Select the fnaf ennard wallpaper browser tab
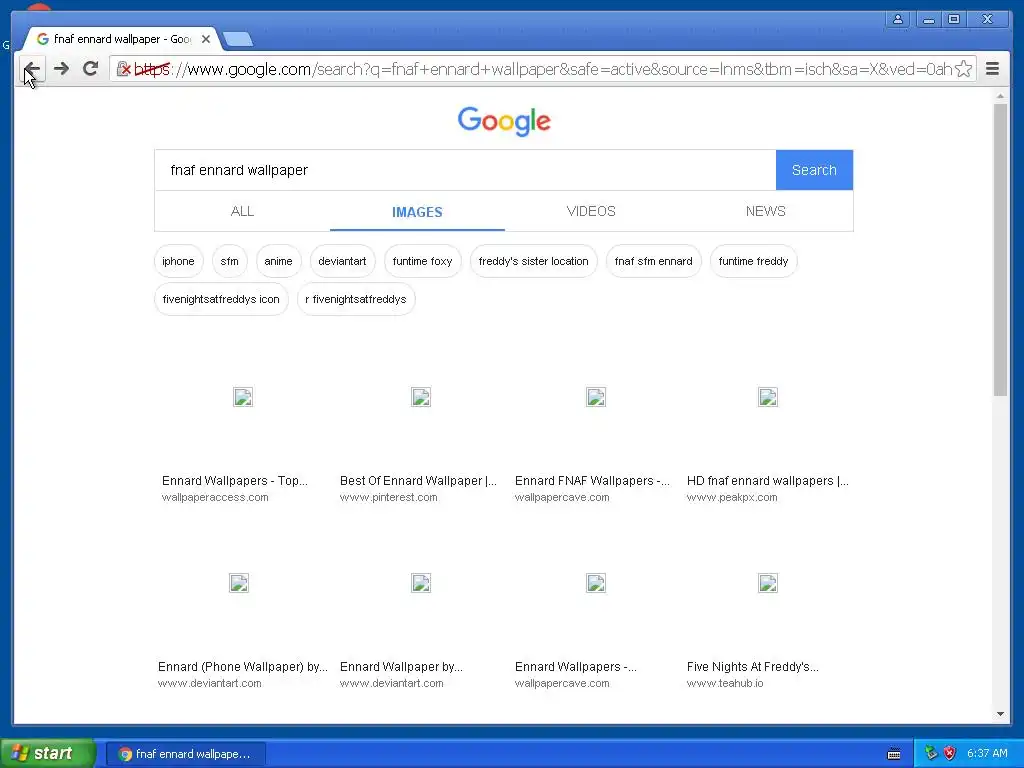Viewport: 1024px width, 768px height. point(121,39)
